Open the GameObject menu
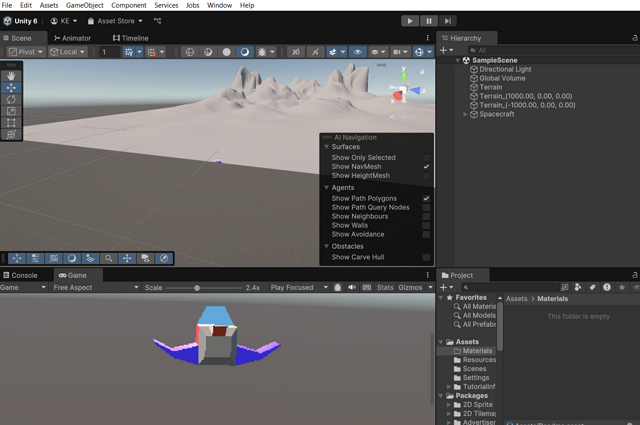 point(84,5)
